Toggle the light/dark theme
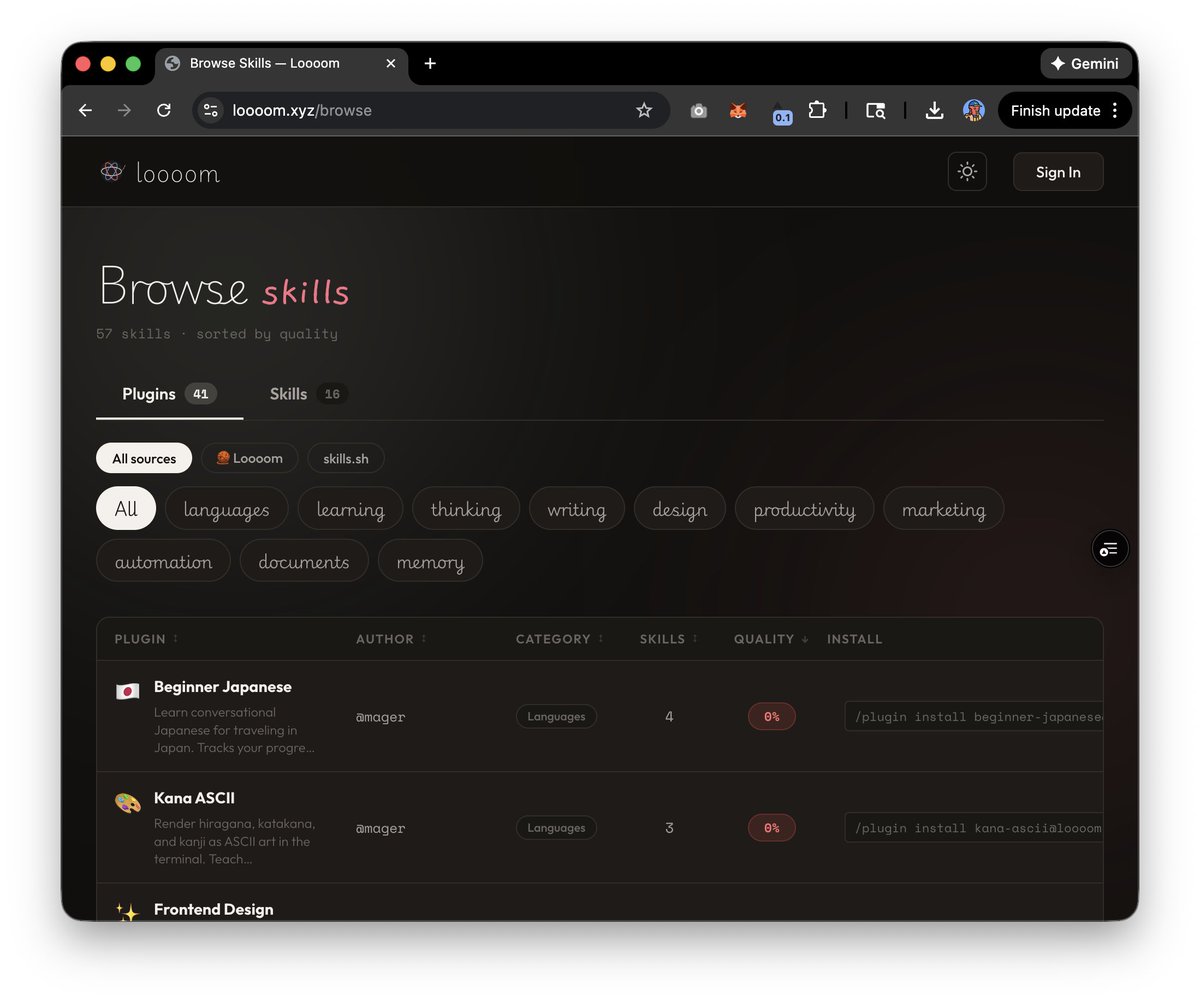This screenshot has height=1002, width=1200. (967, 172)
